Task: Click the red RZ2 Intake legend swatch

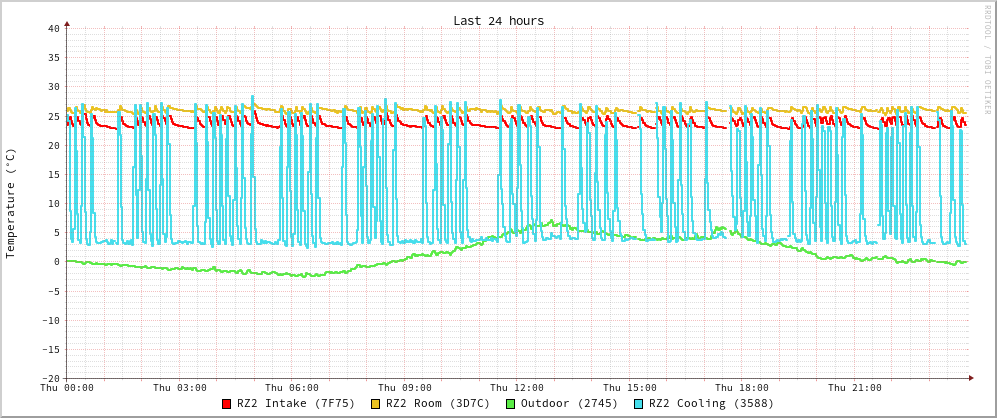Action: coord(226,403)
